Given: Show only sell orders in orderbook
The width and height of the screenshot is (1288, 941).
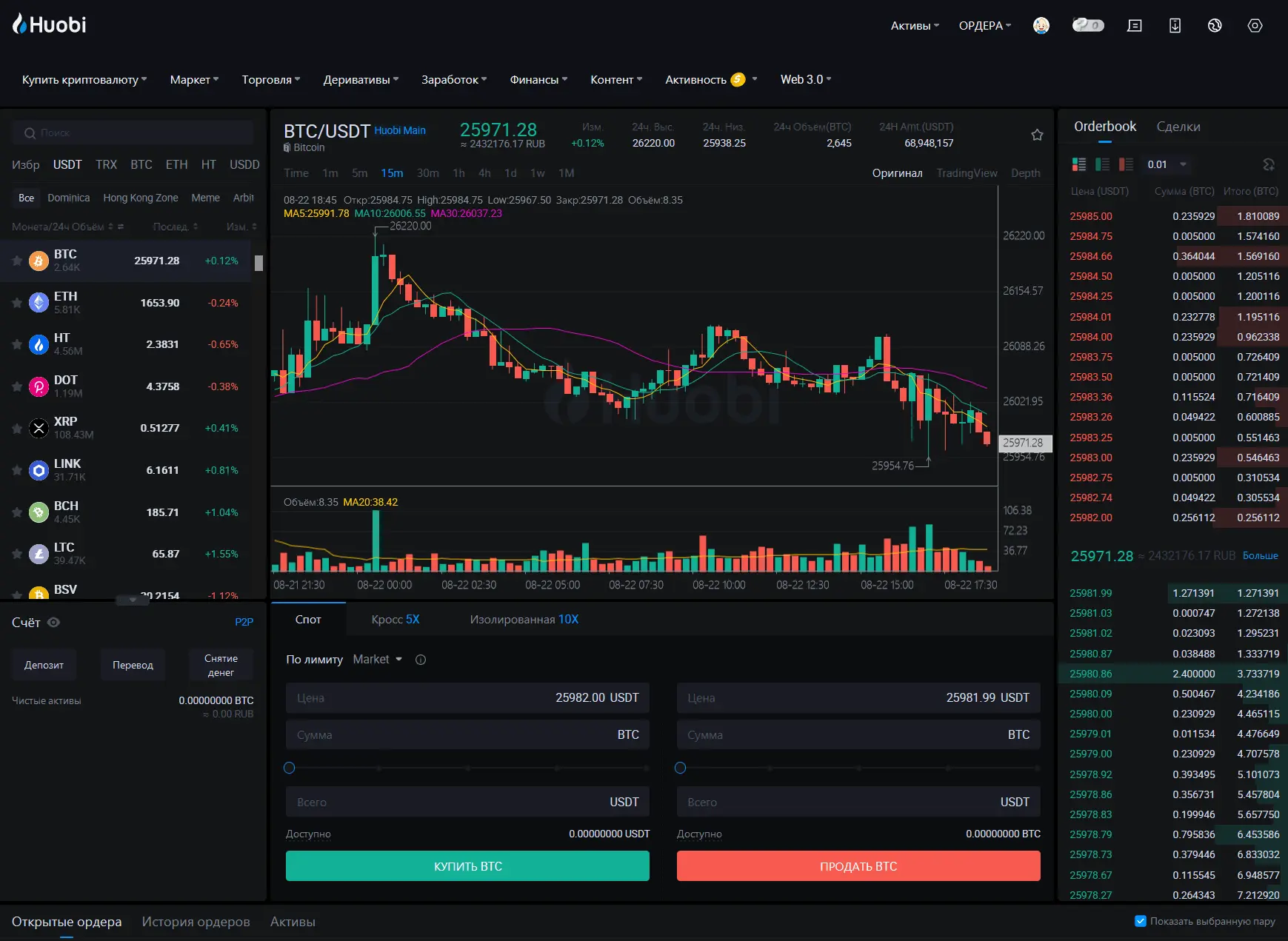Looking at the screenshot, I should tap(1126, 164).
